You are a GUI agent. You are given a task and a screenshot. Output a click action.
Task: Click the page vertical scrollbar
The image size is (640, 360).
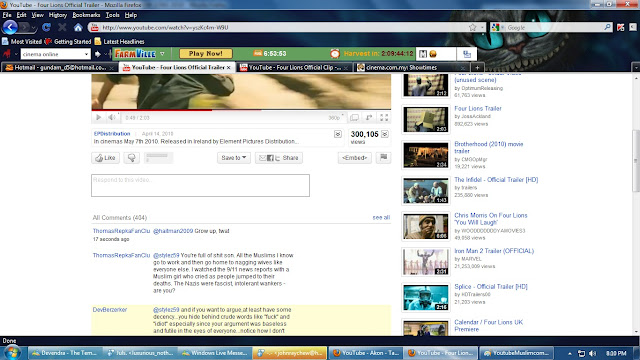[x=636, y=161]
